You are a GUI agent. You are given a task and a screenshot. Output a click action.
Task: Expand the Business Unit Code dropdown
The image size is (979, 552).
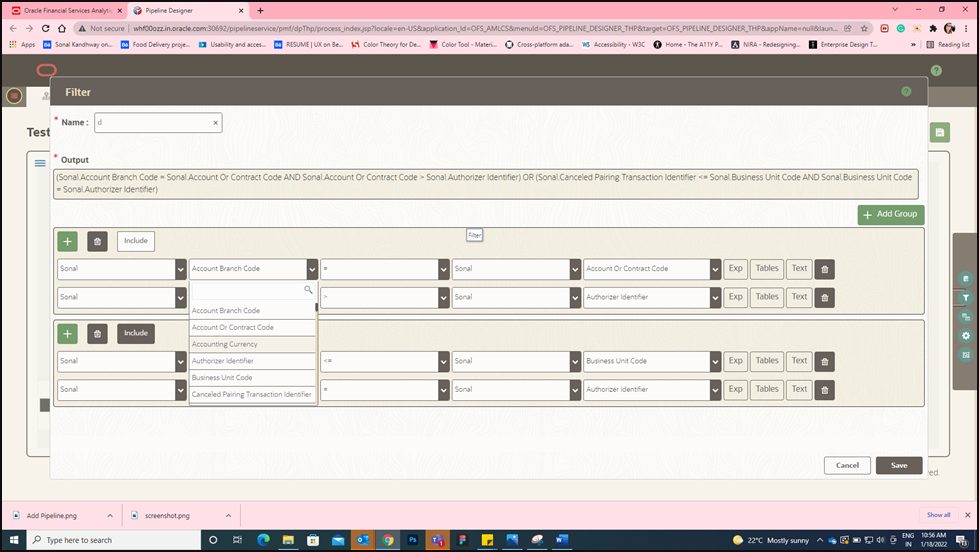[715, 362]
